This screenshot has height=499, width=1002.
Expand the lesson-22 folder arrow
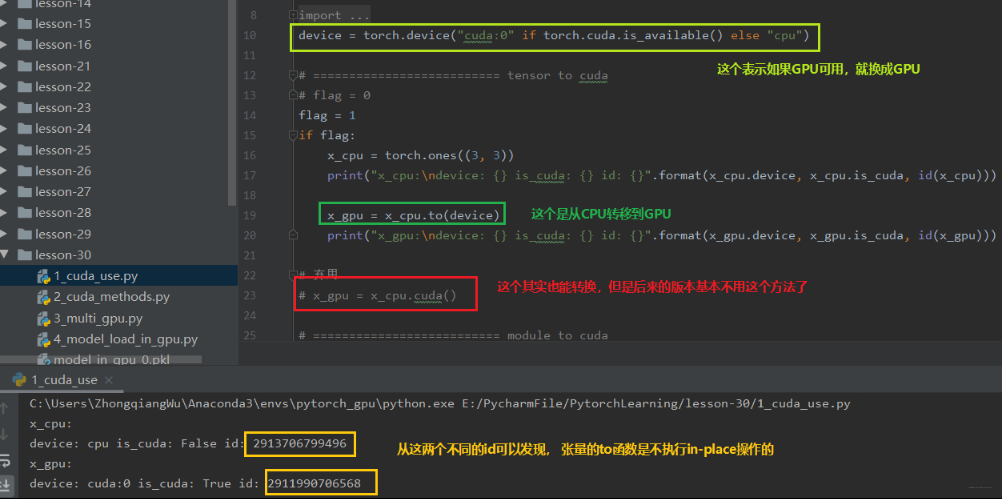point(4,87)
